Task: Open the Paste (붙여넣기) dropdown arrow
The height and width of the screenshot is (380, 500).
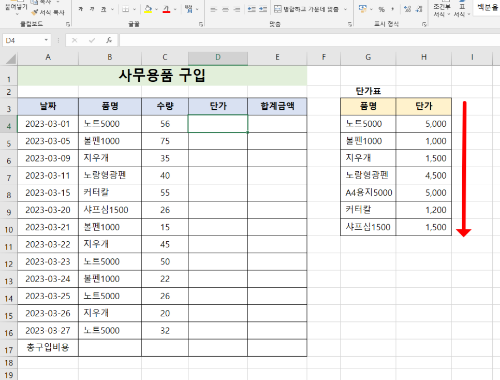Action: tap(17, 14)
